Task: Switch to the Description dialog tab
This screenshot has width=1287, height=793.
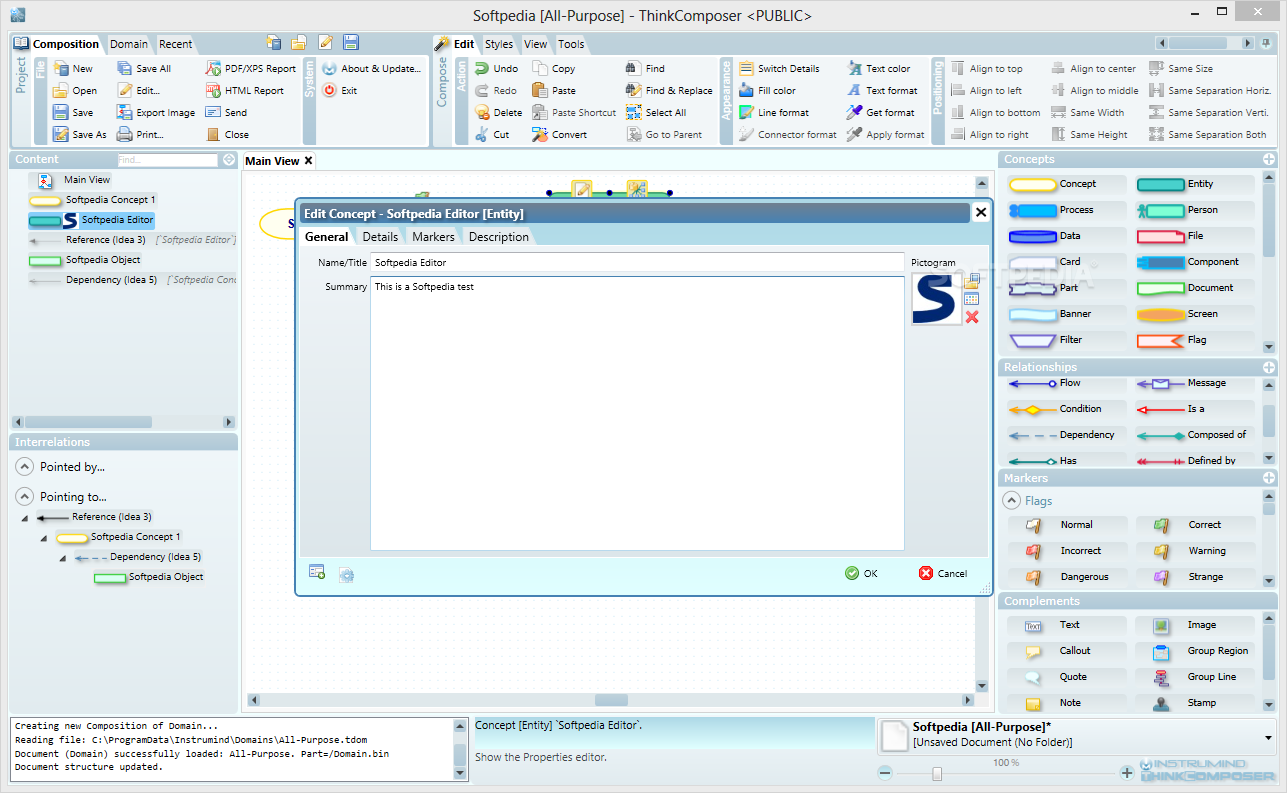Action: pos(499,237)
